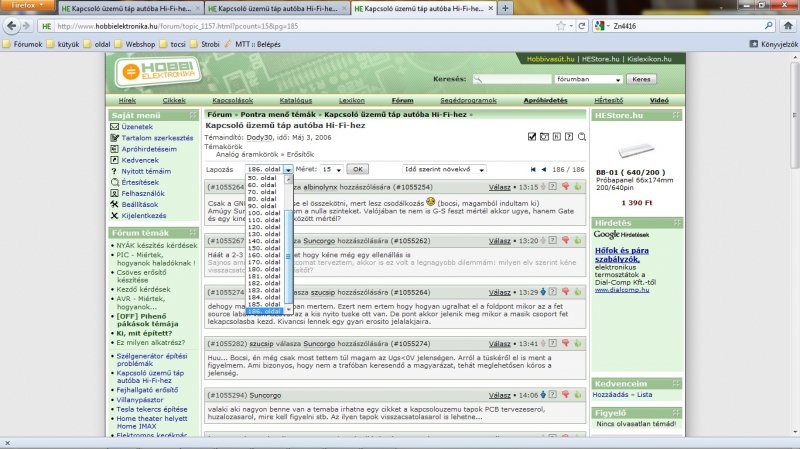Click the blue arrow icon on 13:29 post

[543, 292]
